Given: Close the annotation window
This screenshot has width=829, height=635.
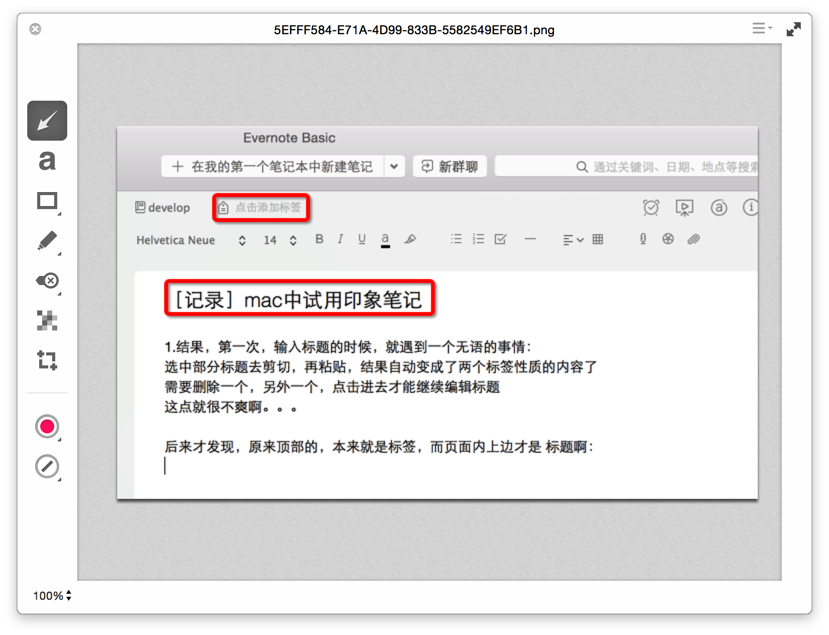Looking at the screenshot, I should (x=35, y=29).
